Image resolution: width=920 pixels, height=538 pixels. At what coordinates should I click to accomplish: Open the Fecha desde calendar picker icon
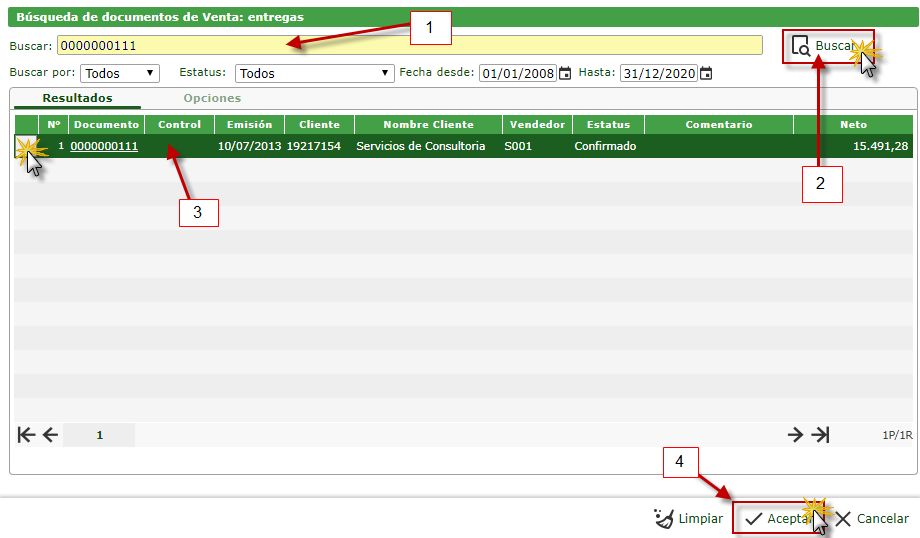pos(564,73)
